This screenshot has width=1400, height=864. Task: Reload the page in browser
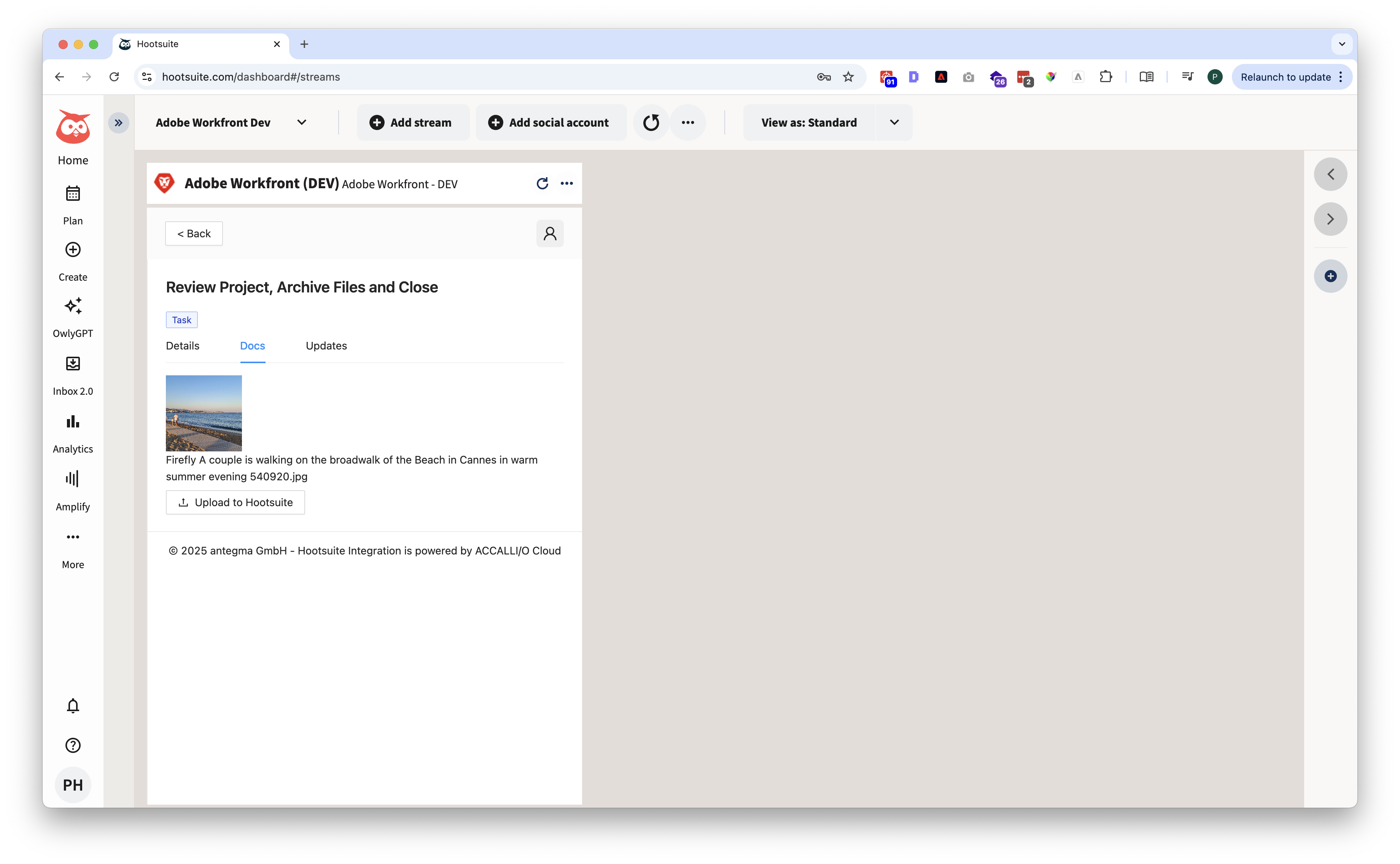coord(115,77)
